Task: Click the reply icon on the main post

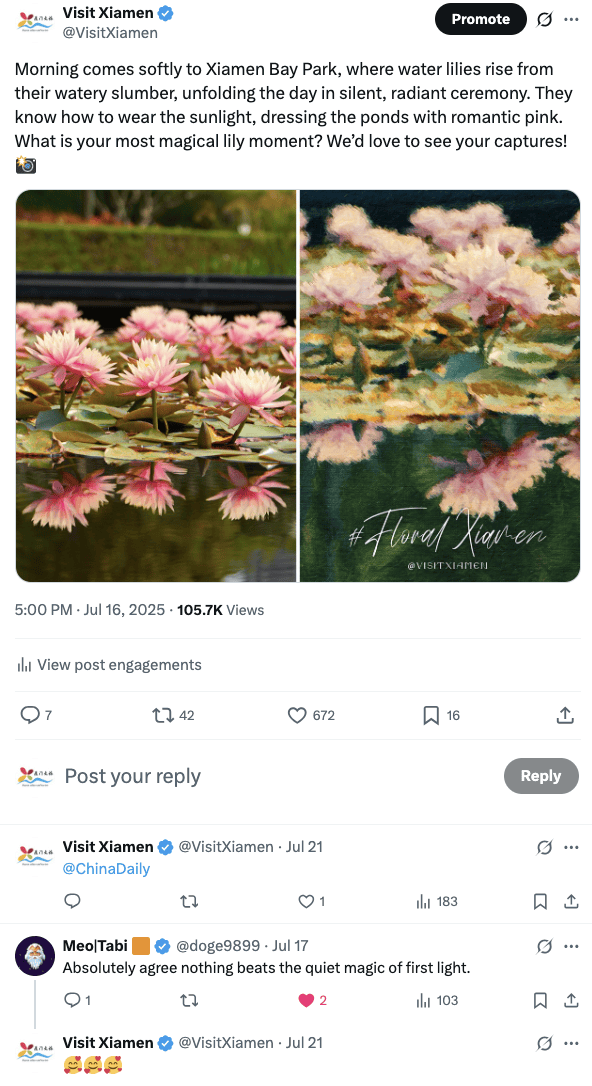Action: pos(30,715)
